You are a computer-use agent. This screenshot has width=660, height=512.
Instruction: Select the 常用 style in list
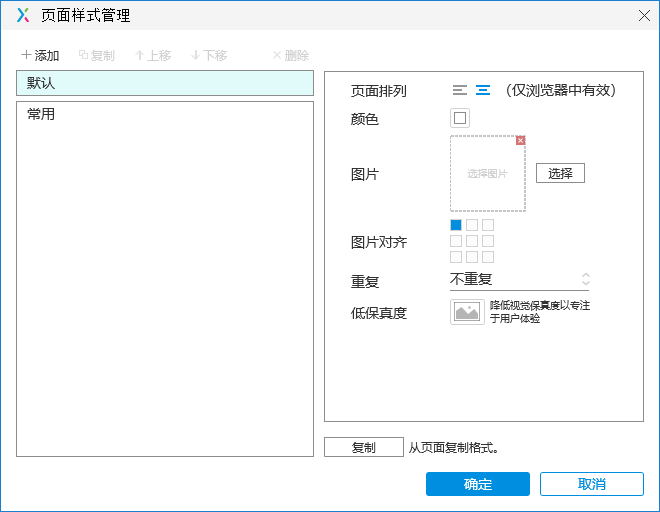click(165, 114)
